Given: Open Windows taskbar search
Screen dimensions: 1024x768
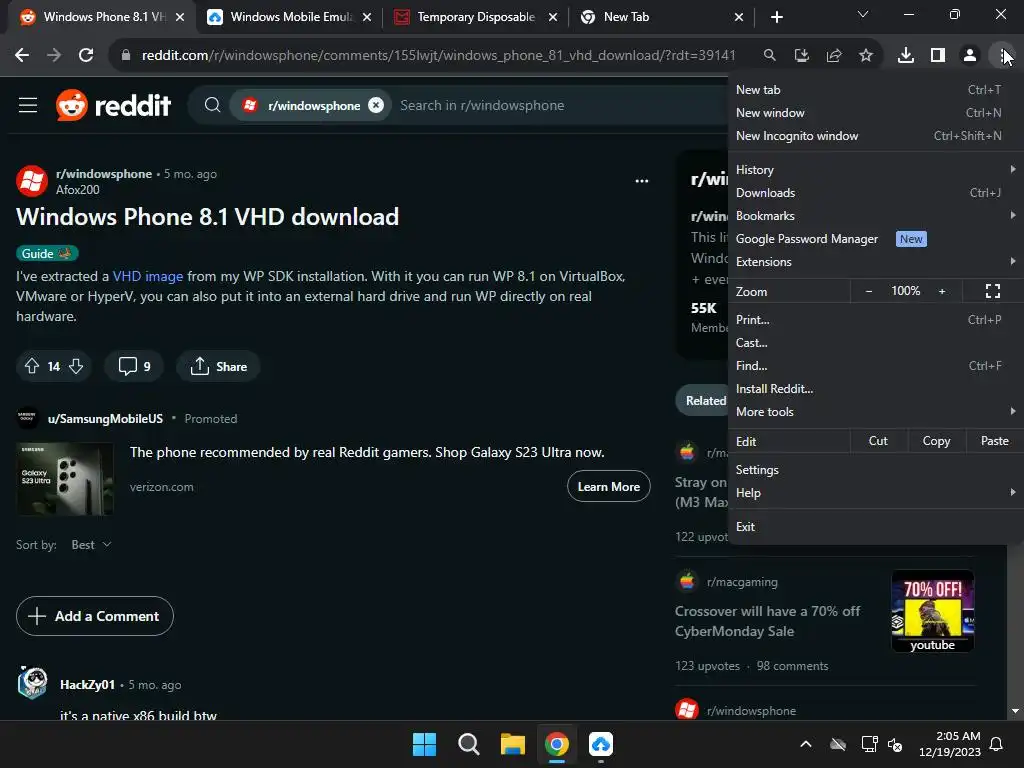Looking at the screenshot, I should click(x=468, y=744).
